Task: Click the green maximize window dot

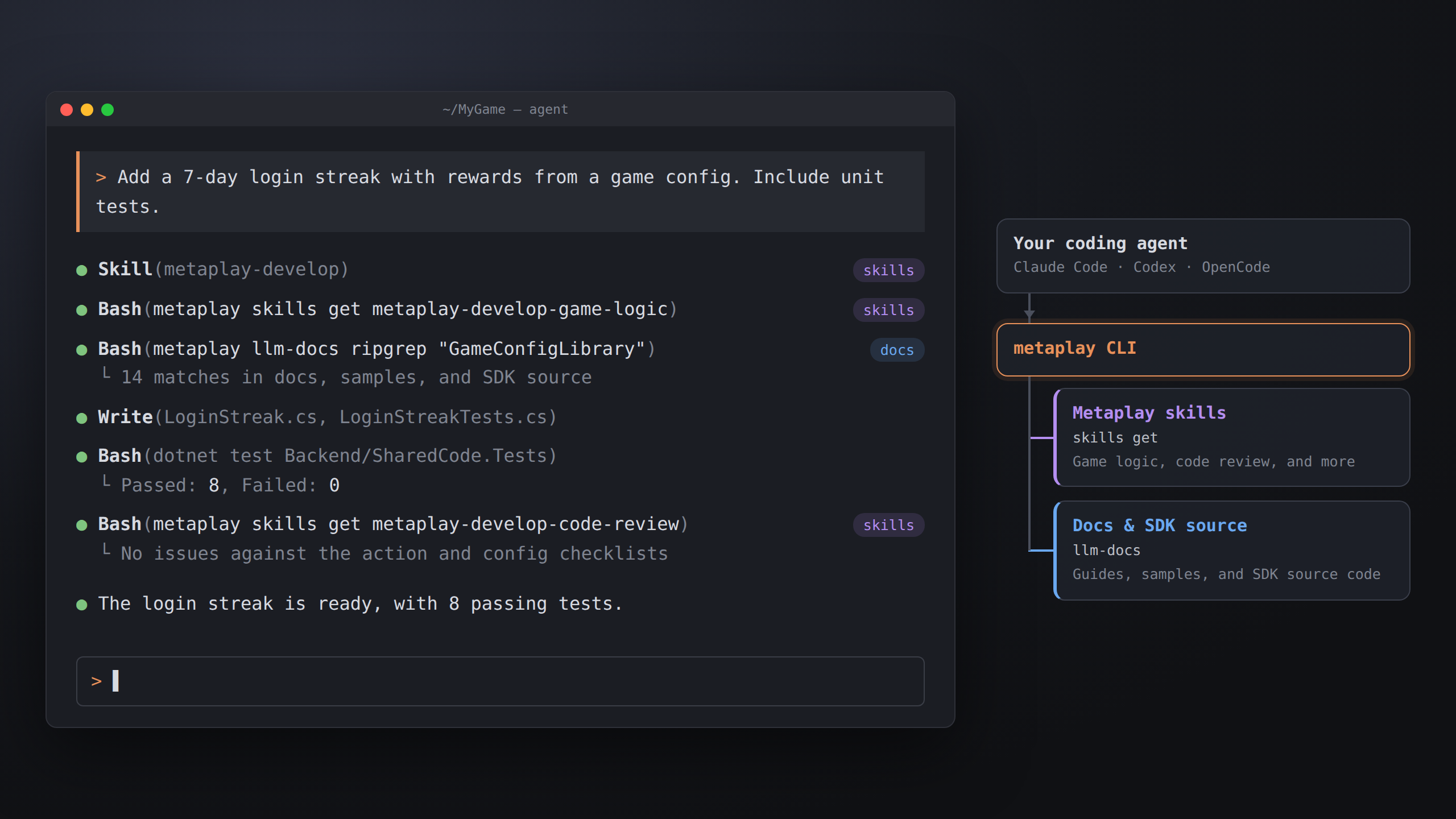Action: tap(107, 110)
